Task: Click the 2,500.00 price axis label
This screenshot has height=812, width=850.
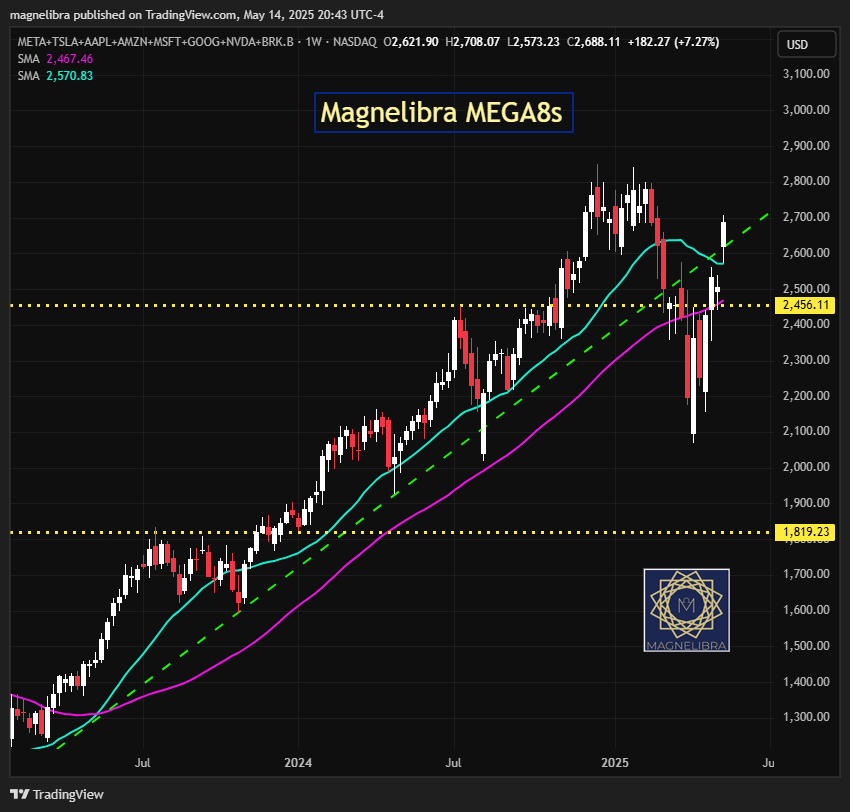Action: coord(806,288)
